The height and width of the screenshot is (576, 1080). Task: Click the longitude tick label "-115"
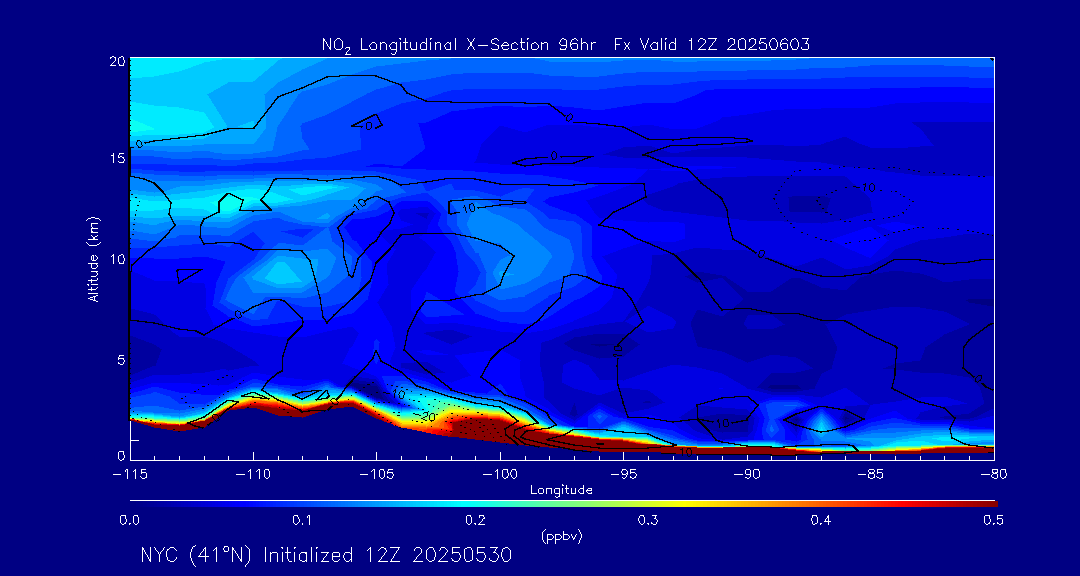pos(129,474)
